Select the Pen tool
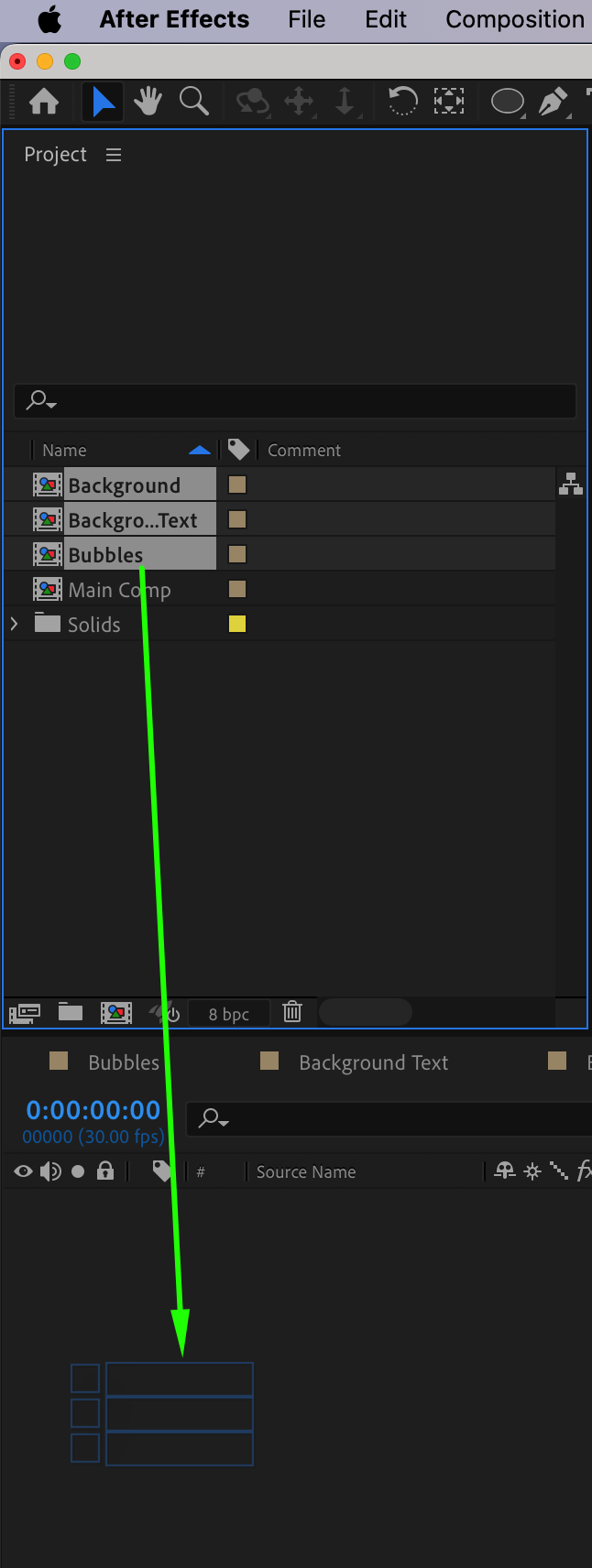Screen dimensions: 592x1568 pyautogui.click(x=552, y=101)
